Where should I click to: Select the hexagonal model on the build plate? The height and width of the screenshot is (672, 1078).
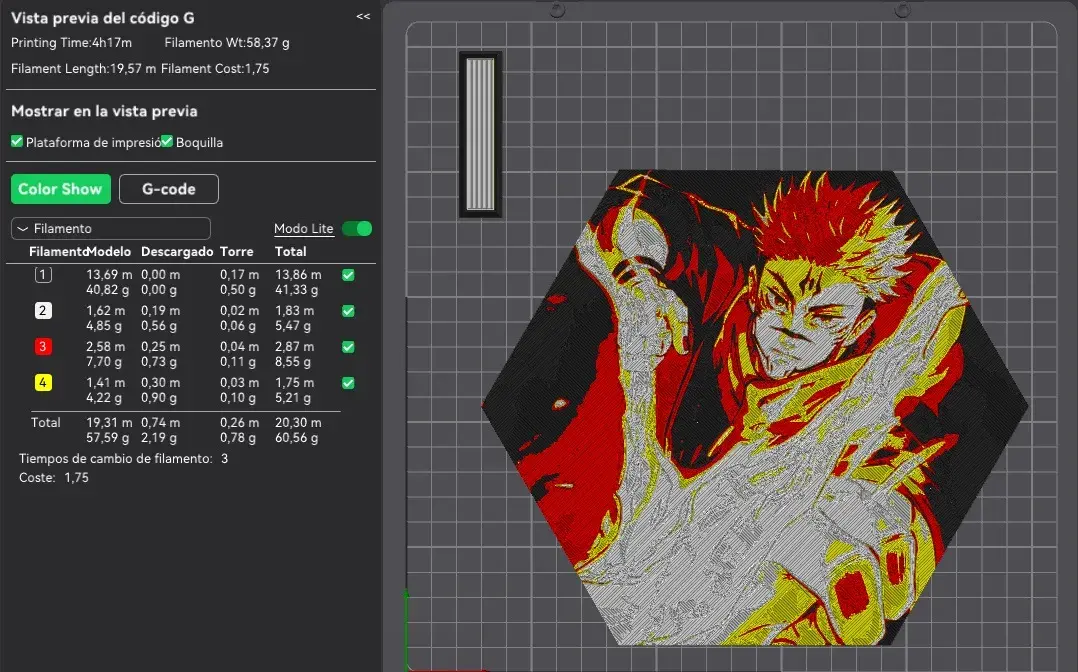755,407
